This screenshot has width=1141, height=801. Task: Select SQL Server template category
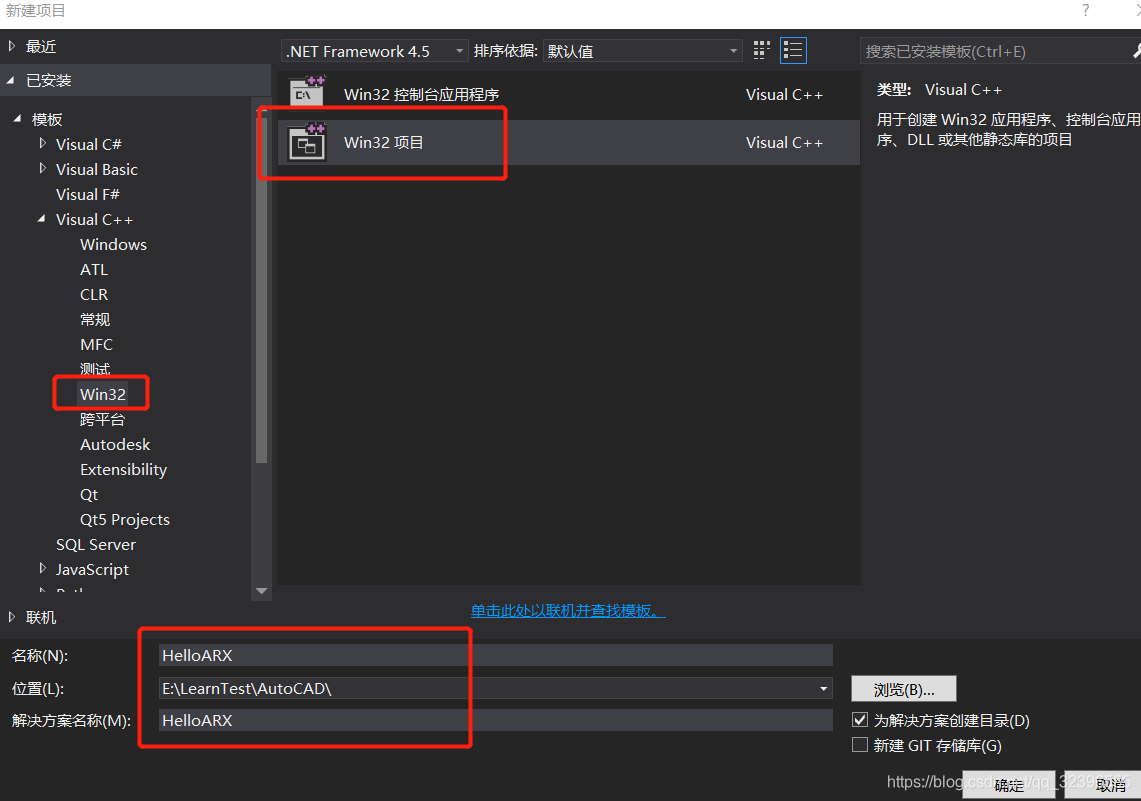95,544
